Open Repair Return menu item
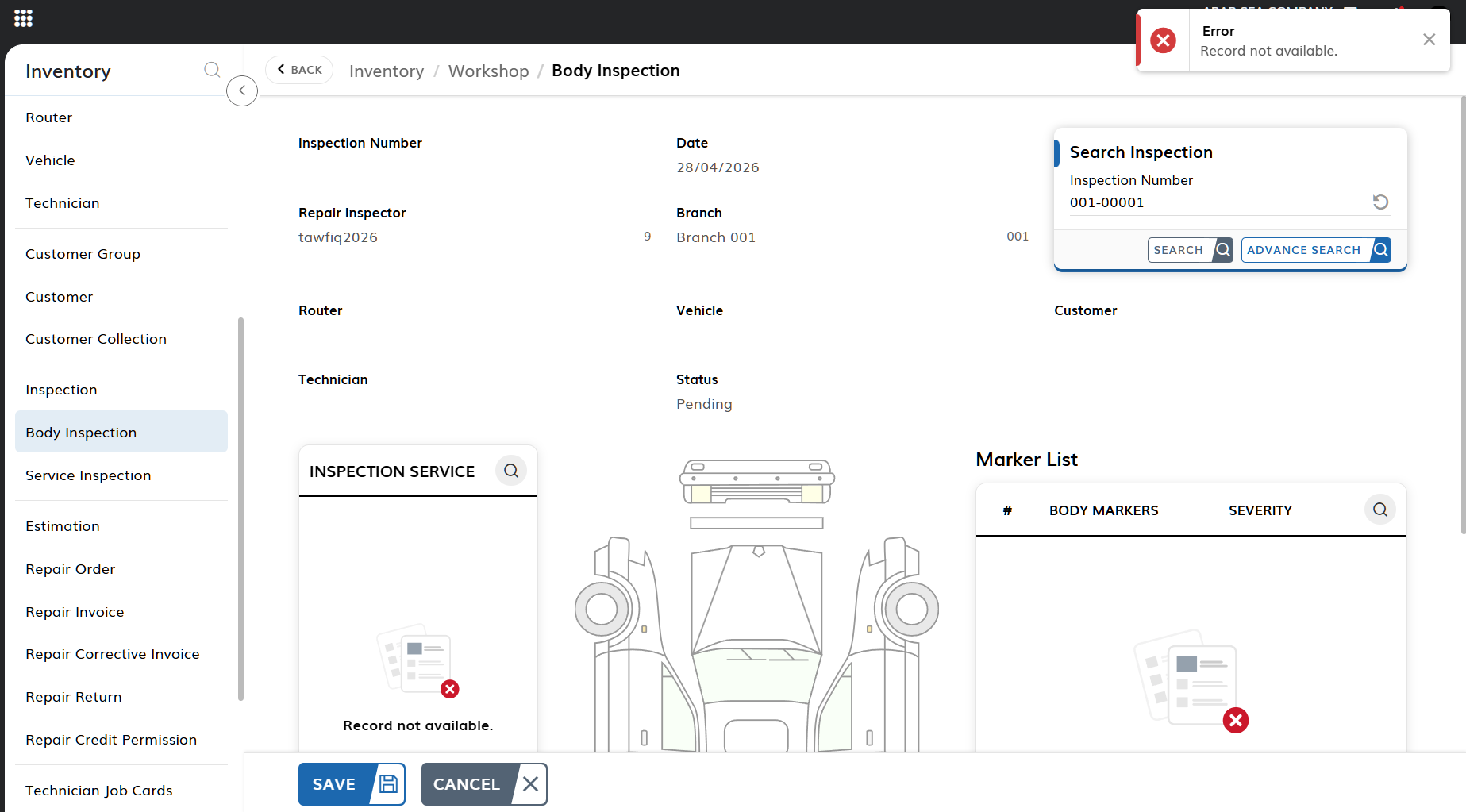This screenshot has height=812, width=1466. pos(121,697)
